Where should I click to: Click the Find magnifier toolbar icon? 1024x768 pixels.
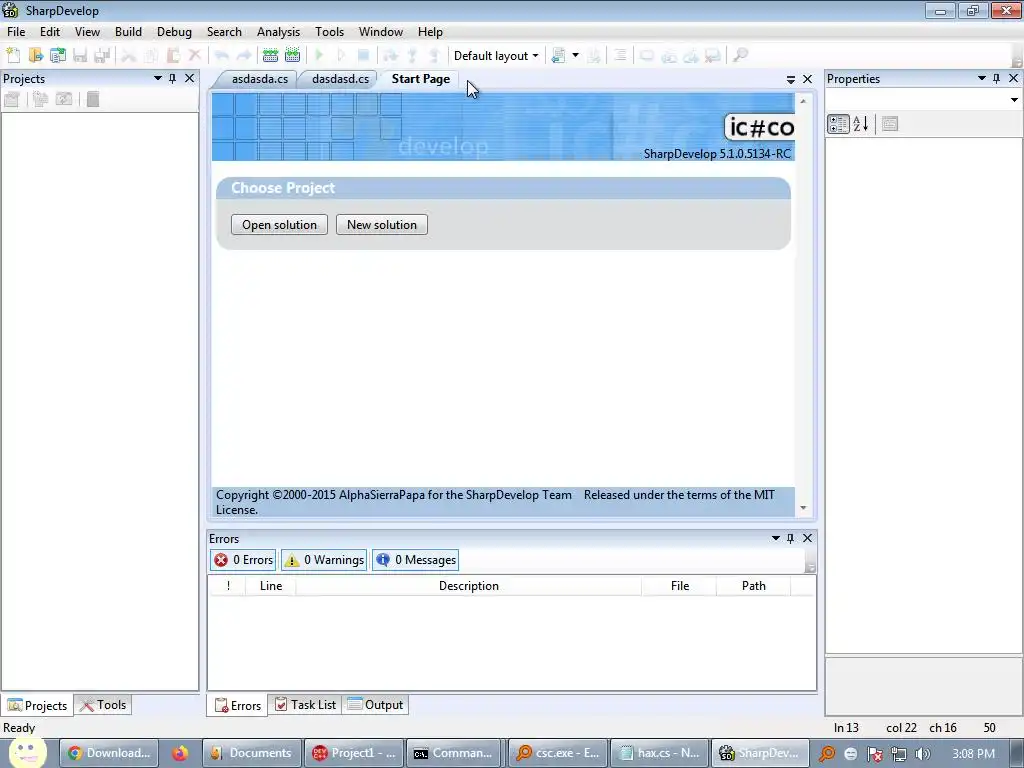(x=740, y=56)
